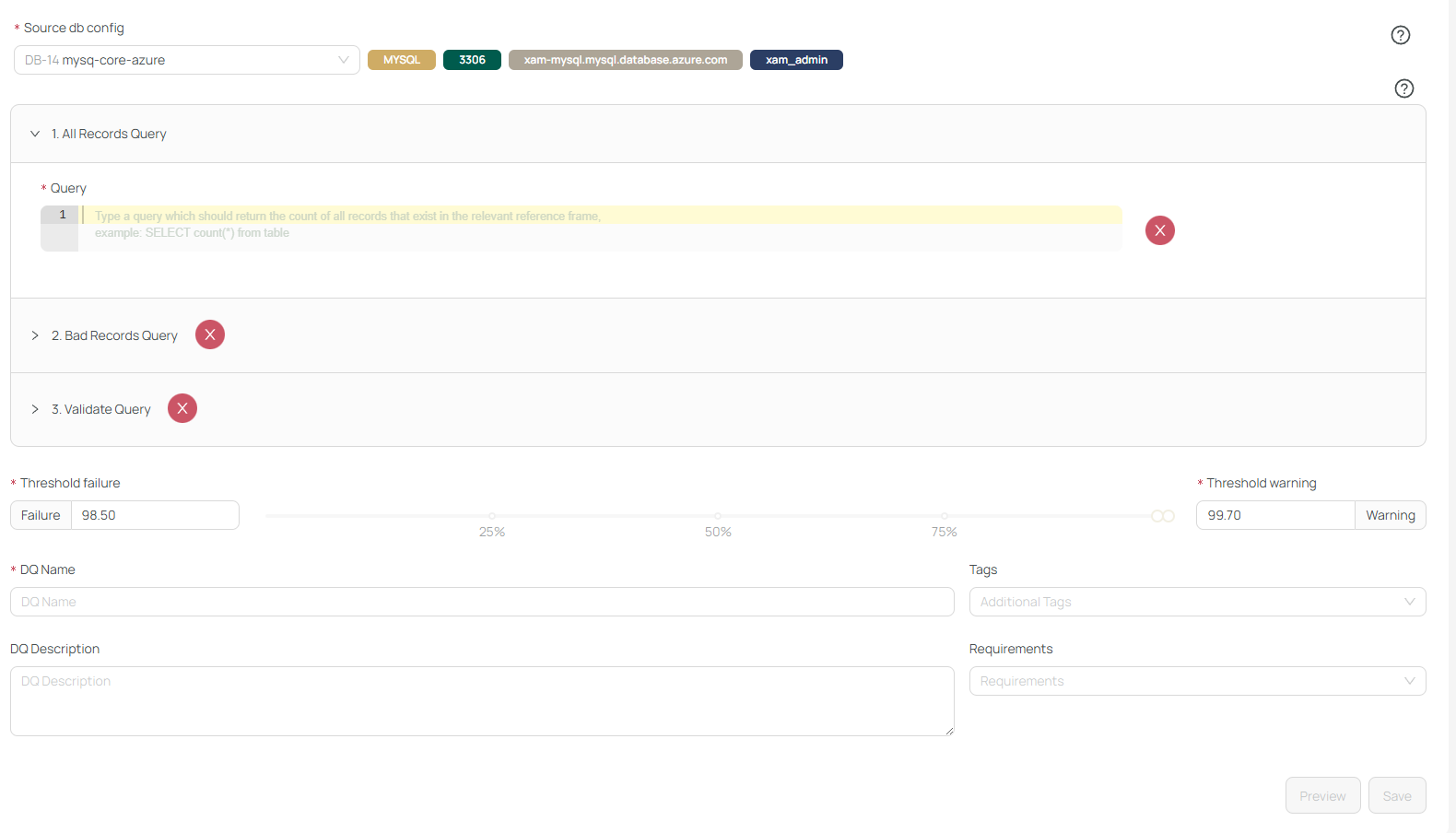Open the Requirements dropdown
Viewport: 1456px width, 833px height.
1196,681
